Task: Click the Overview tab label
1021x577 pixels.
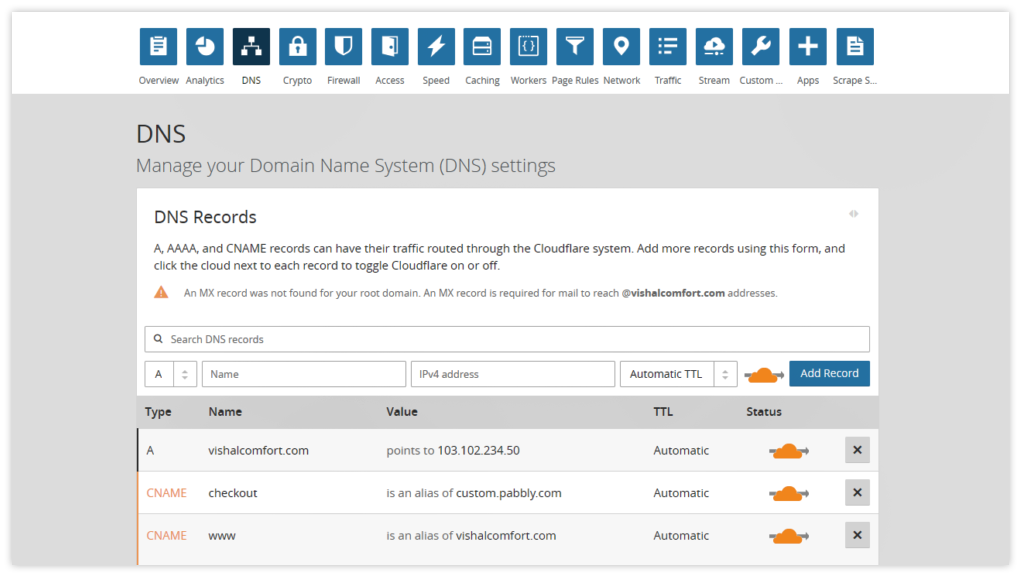Action: (158, 80)
